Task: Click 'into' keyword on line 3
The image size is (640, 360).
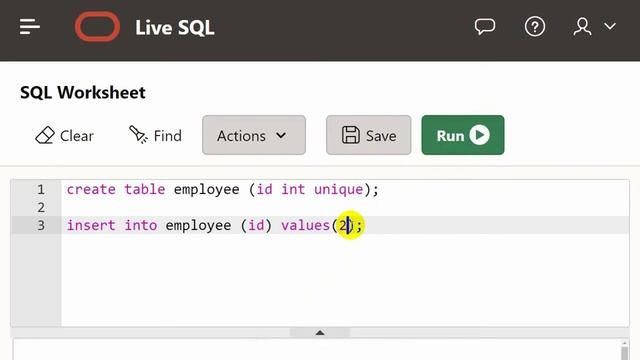Action: (141, 225)
